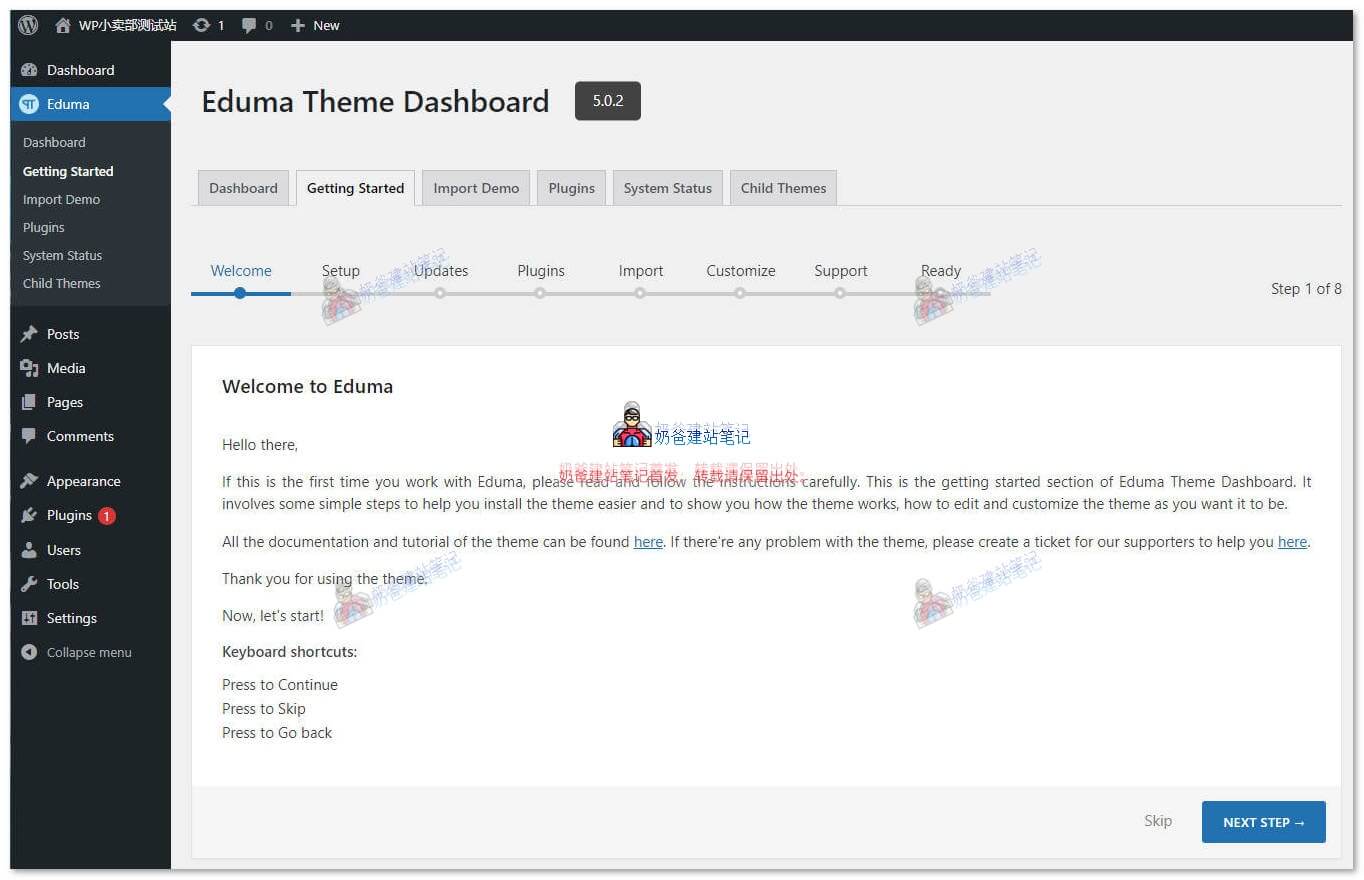1364x880 pixels.
Task: Click the Appearance paintbrush icon
Action: (x=29, y=481)
